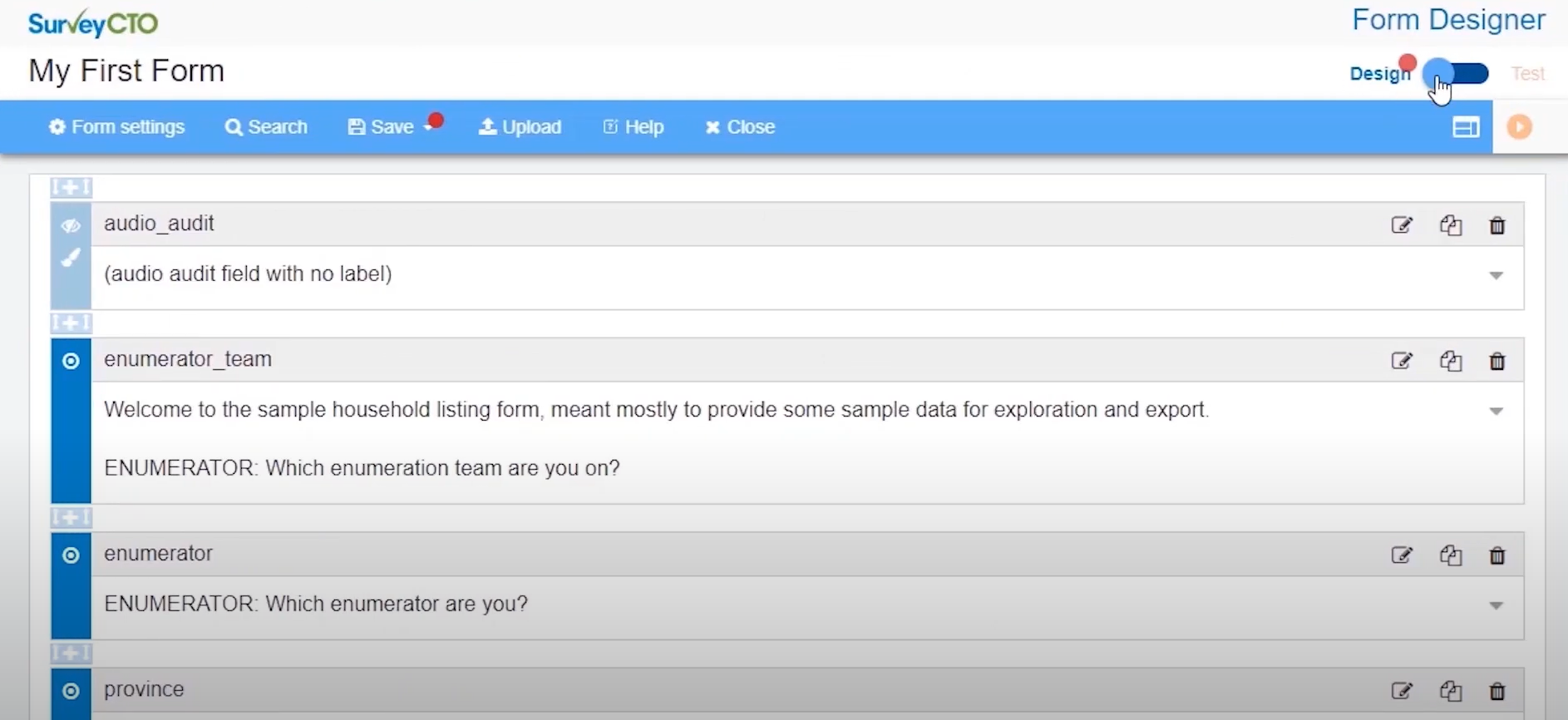
Task: Click the select-one icon beside province
Action: point(71,691)
